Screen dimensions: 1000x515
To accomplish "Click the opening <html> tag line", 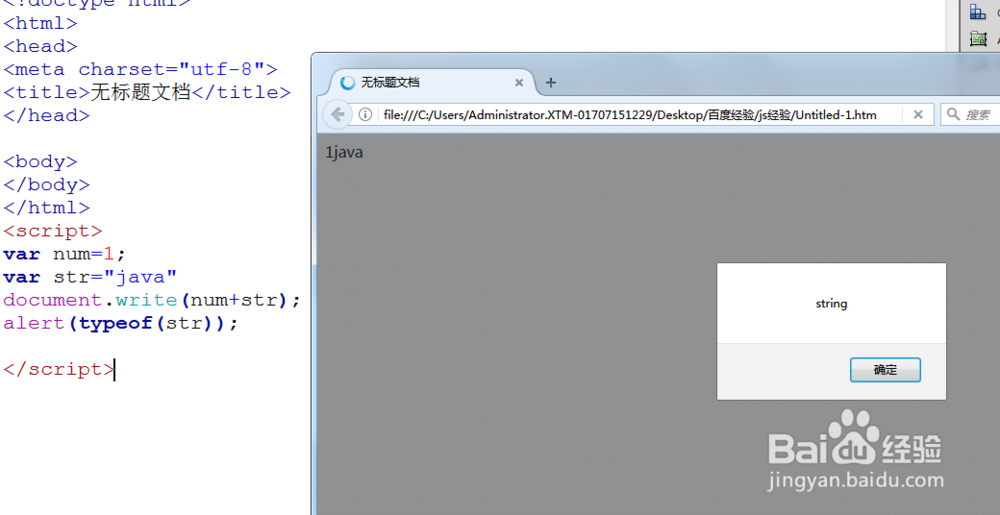I will click(40, 23).
